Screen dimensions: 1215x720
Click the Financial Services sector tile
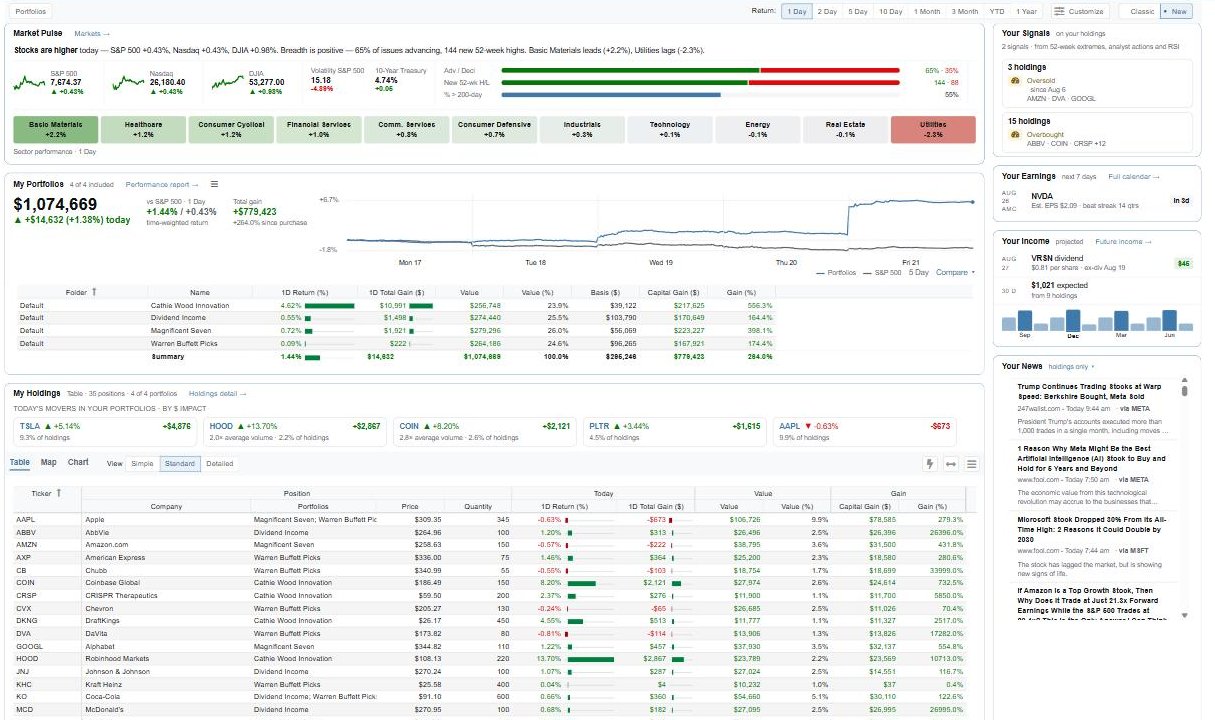(x=319, y=129)
